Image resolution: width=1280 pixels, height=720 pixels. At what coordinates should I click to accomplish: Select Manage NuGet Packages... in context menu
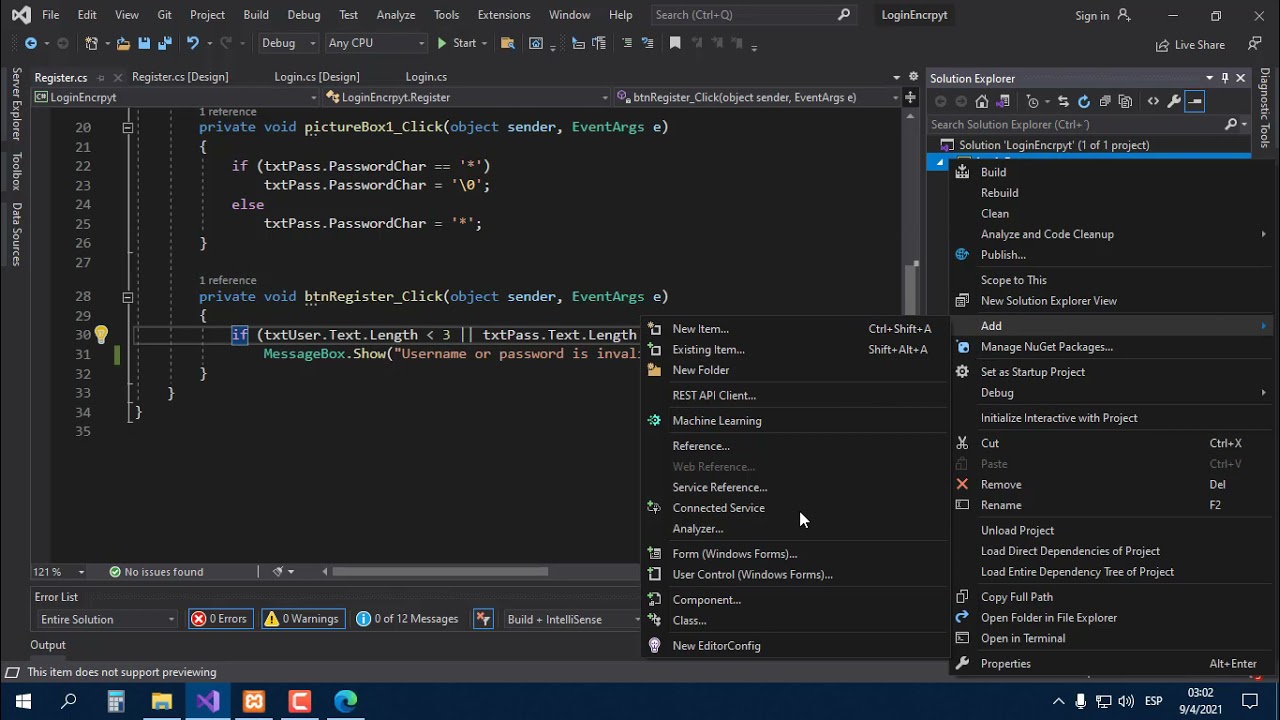1112,347
